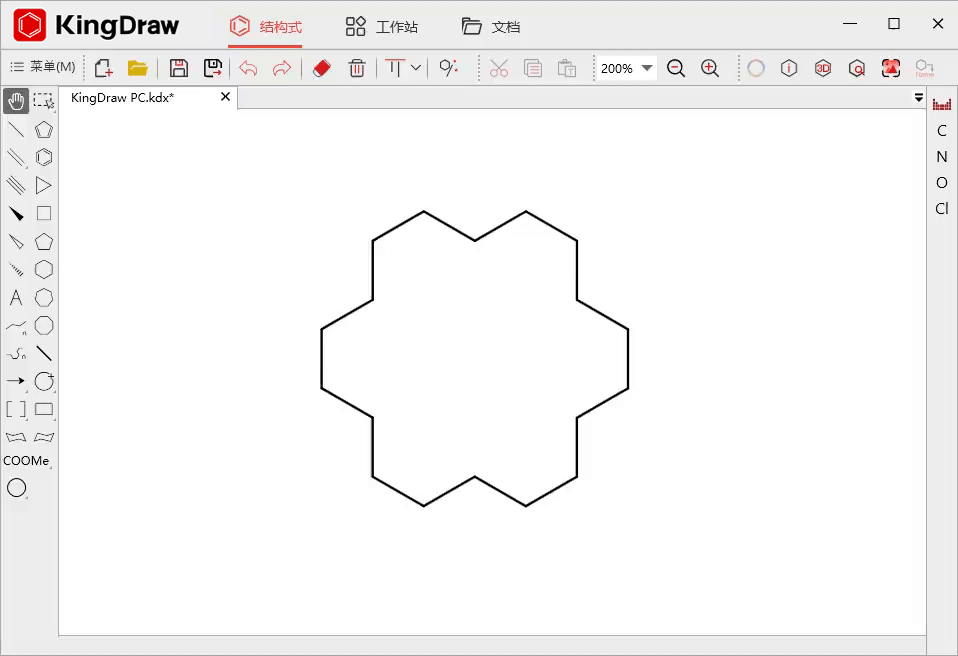Select the right chair conformation template
This screenshot has width=958, height=656.
44,437
